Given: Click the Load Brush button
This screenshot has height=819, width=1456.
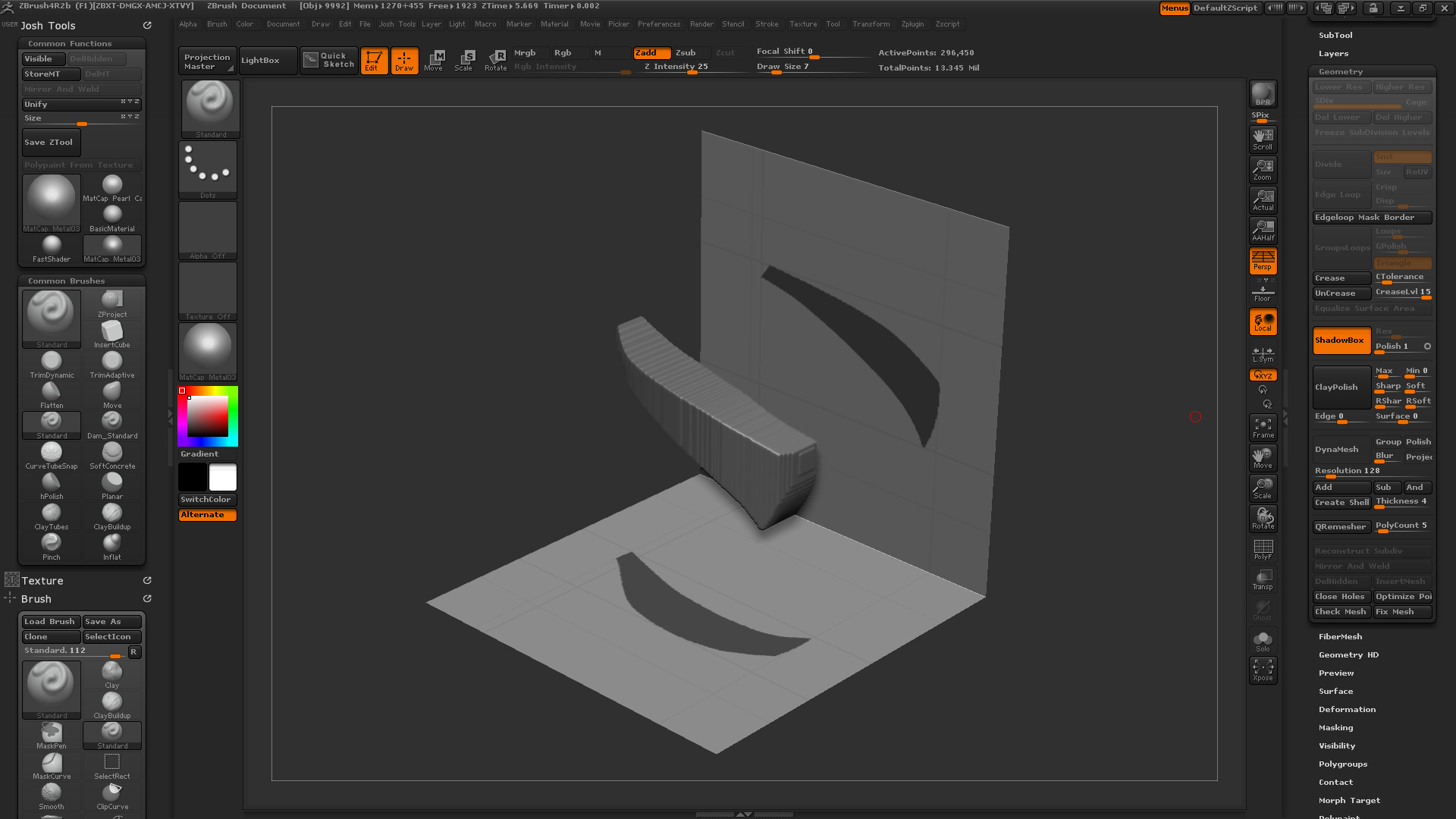Looking at the screenshot, I should (51, 622).
